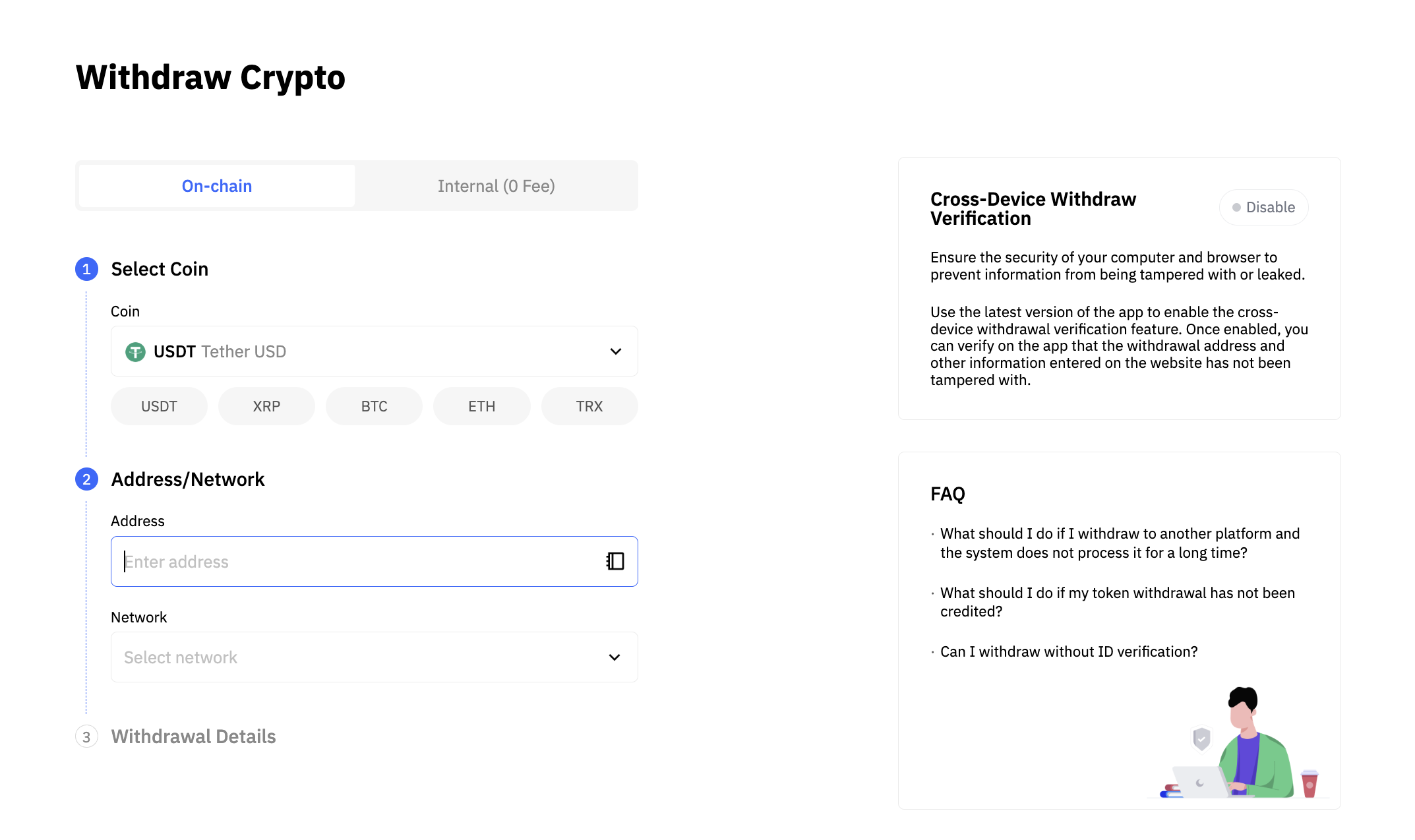
Task: Select the XRP quick coin chip
Action: (266, 406)
